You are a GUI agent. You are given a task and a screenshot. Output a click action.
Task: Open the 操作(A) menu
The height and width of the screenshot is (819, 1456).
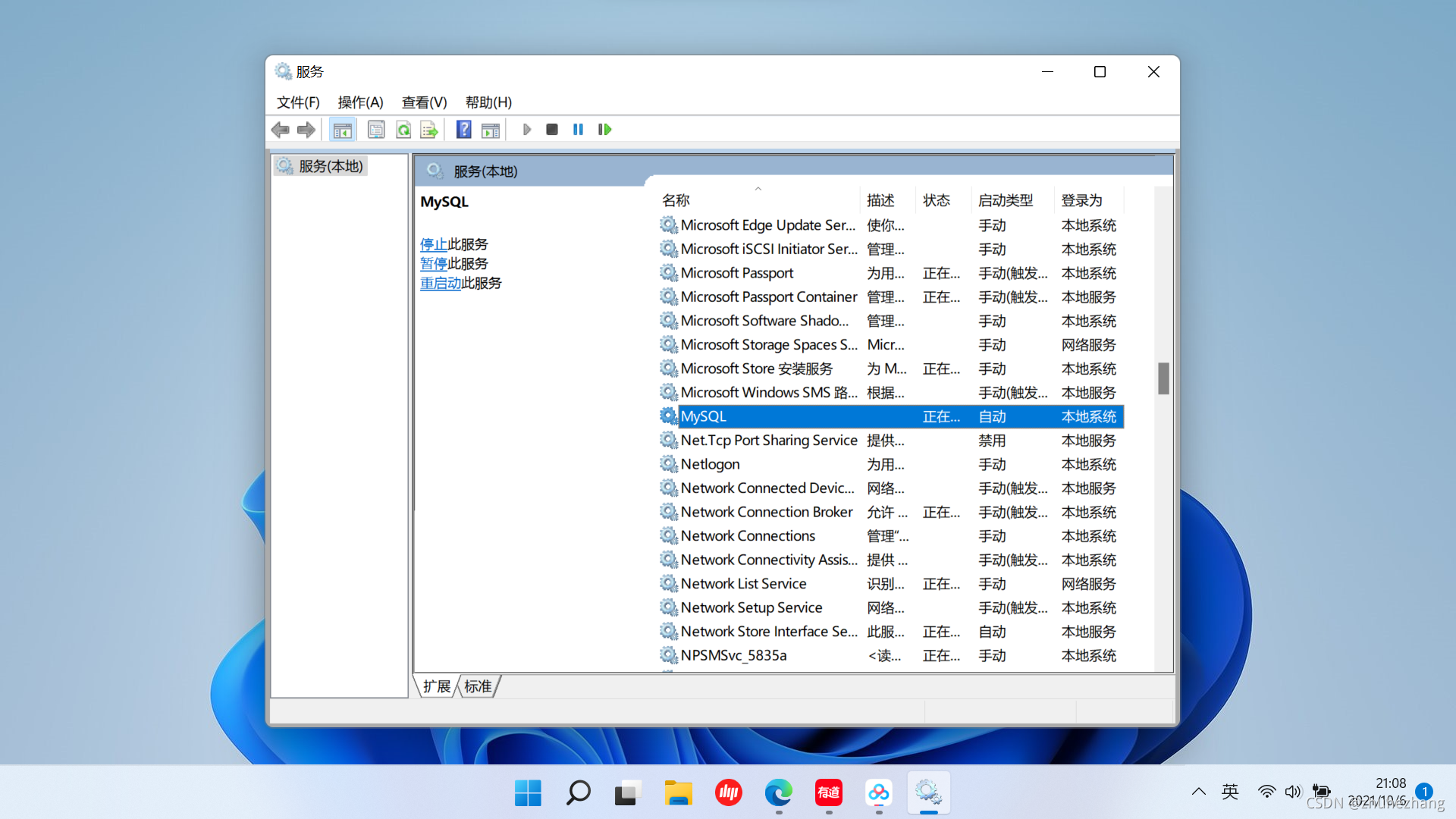pyautogui.click(x=360, y=102)
